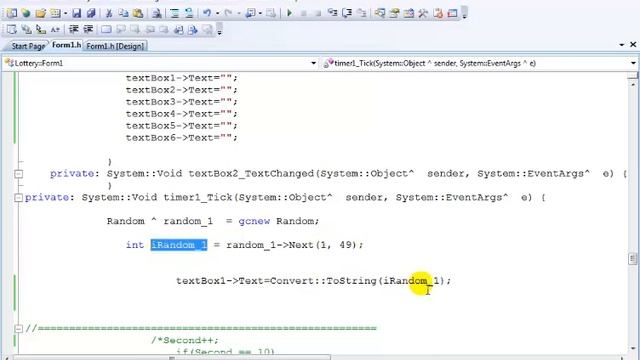Click Convert::ToString in the code
This screenshot has width=640, height=360.
pos(323,281)
